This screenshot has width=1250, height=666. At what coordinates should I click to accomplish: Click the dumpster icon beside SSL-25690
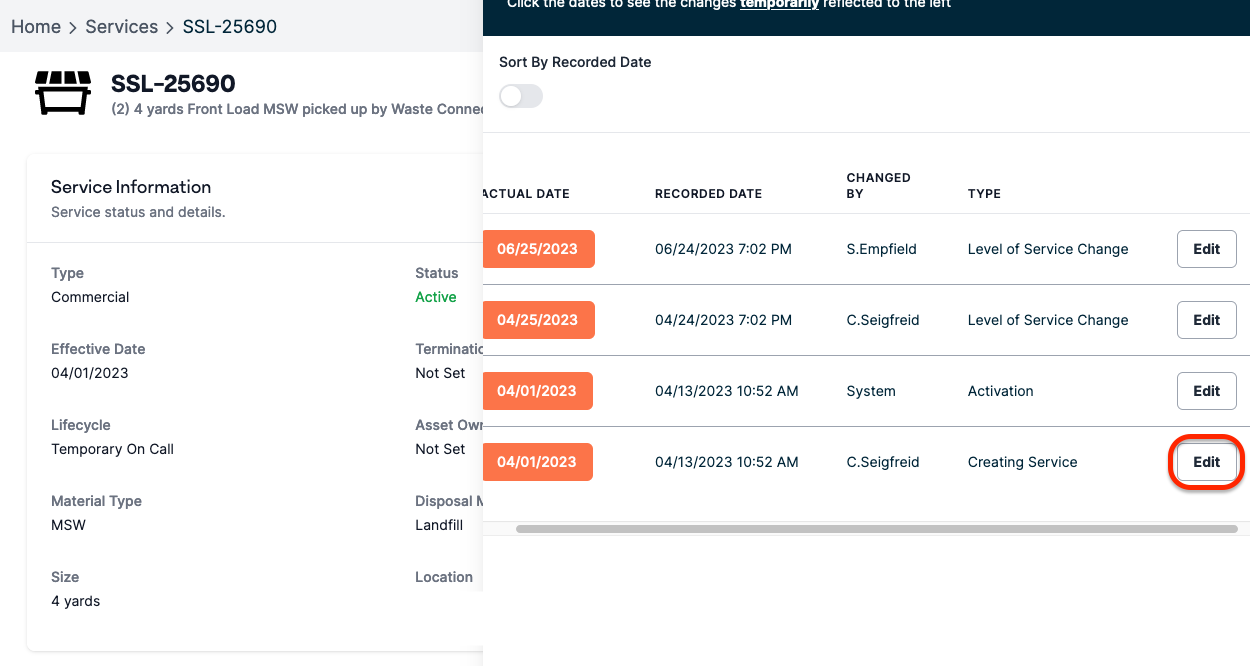click(63, 93)
